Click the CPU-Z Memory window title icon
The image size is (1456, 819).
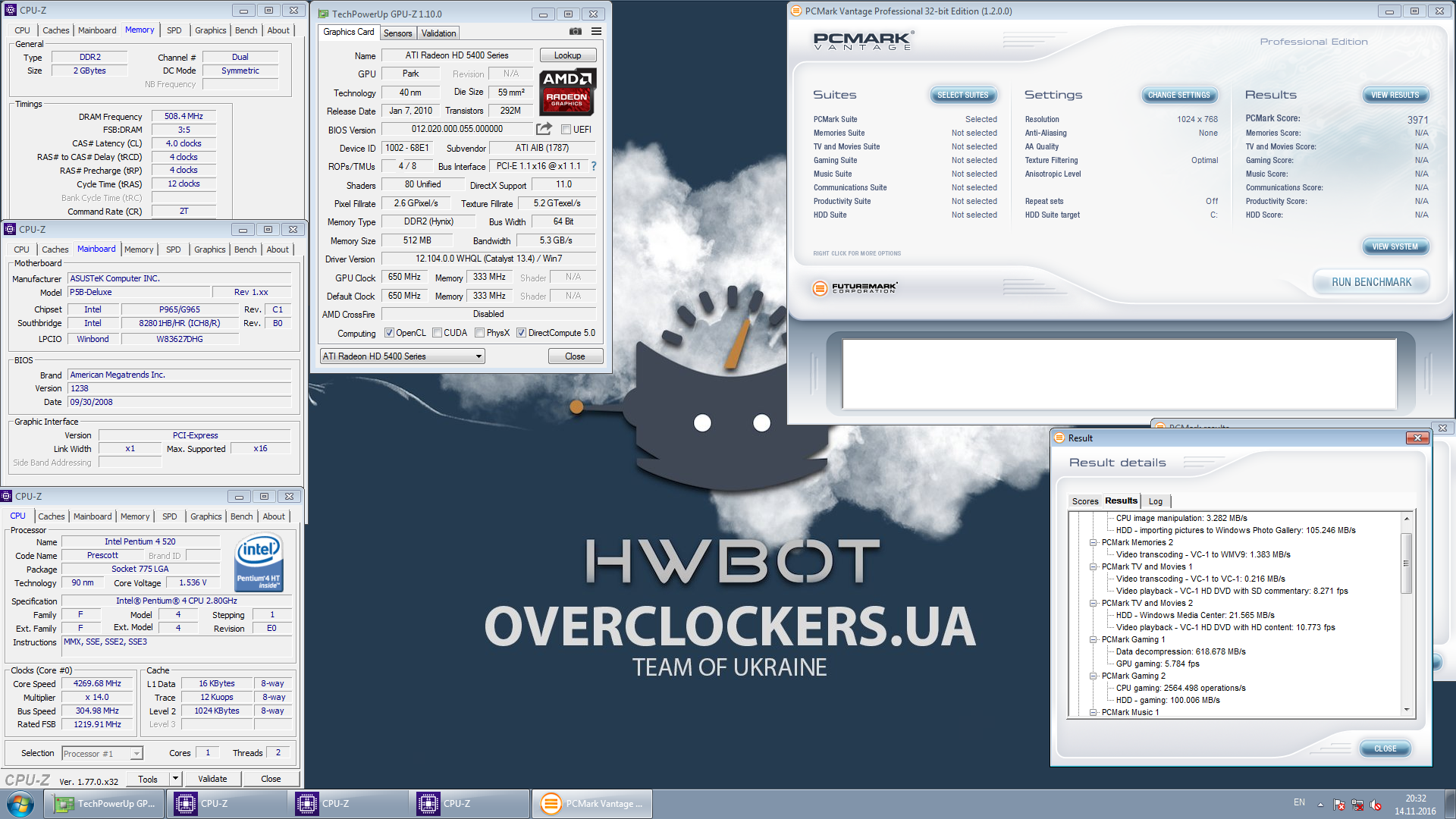(x=11, y=10)
